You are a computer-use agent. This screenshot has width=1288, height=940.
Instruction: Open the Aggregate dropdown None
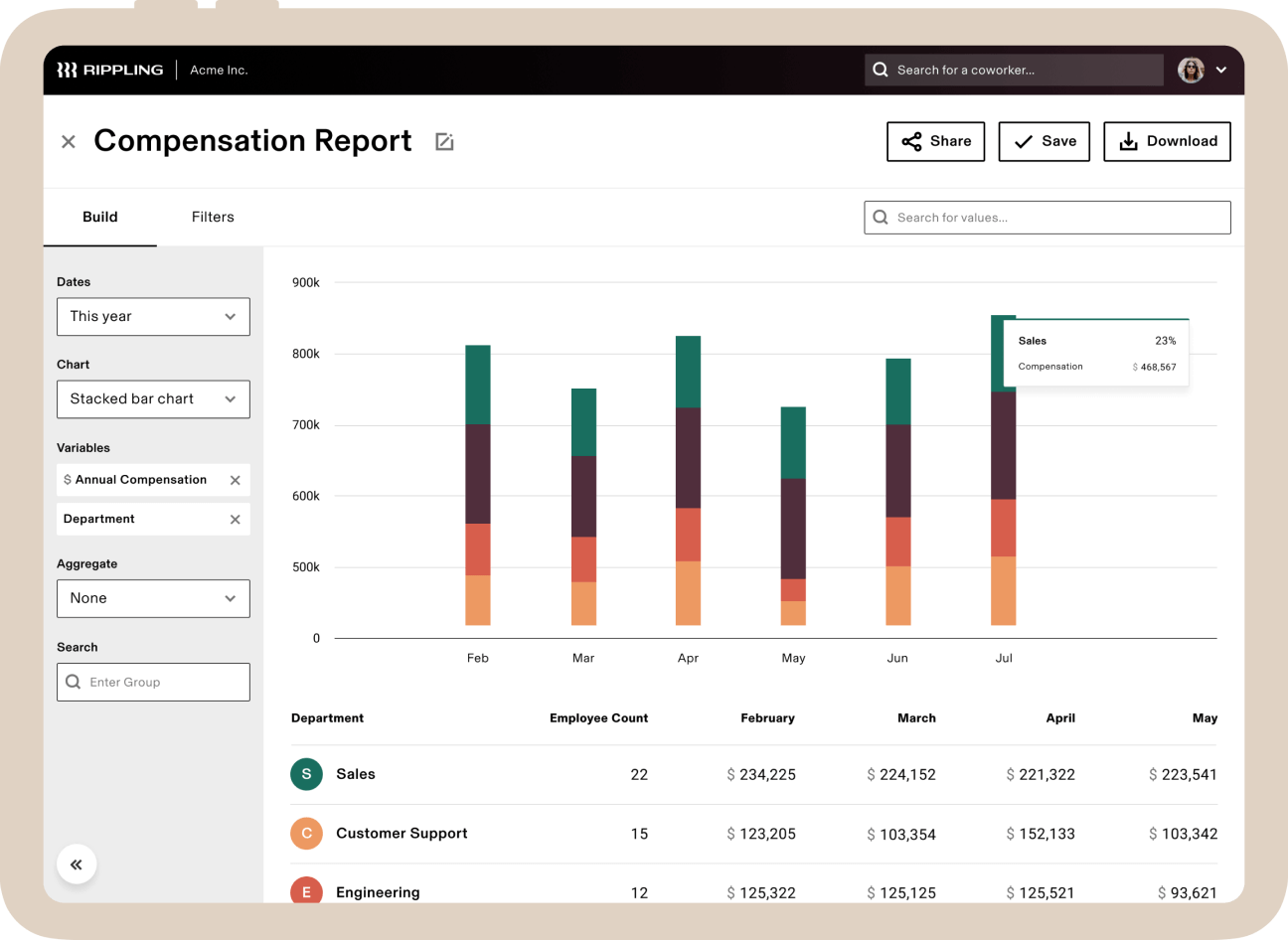(153, 598)
